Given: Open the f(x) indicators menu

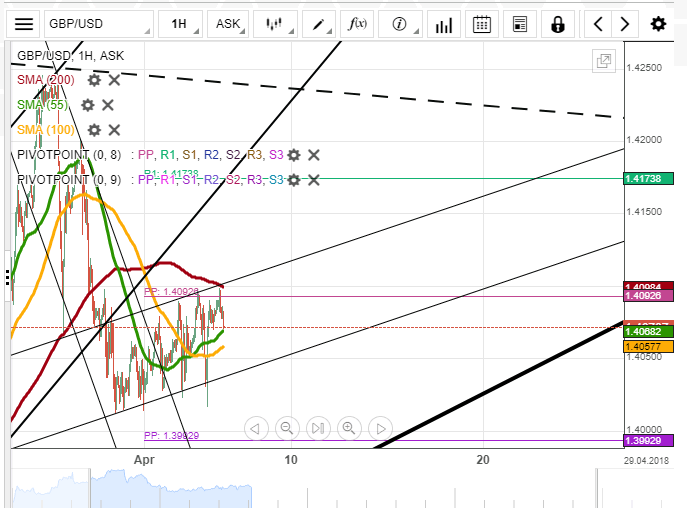Looking at the screenshot, I should point(357,24).
